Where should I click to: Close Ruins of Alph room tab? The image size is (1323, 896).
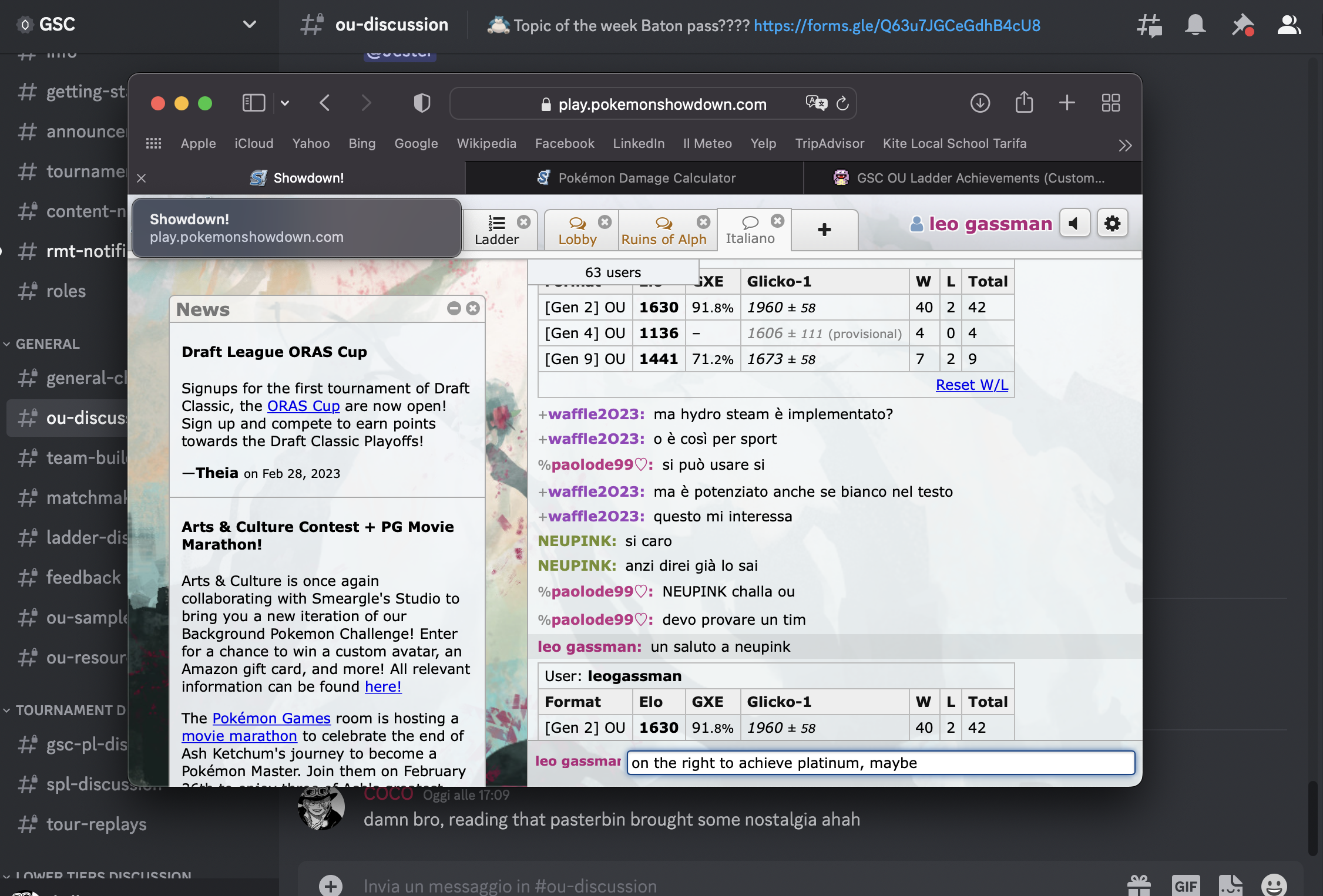[703, 222]
